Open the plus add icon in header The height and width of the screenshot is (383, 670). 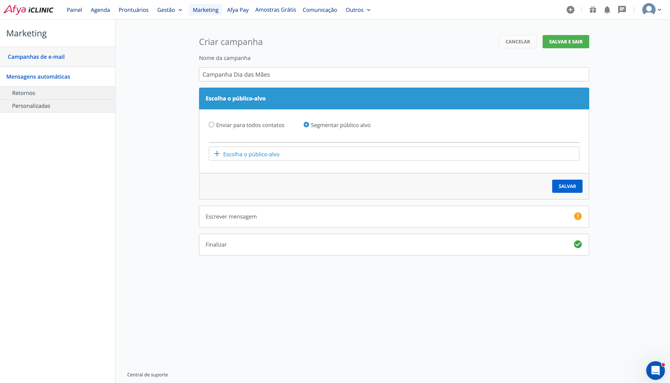[570, 10]
